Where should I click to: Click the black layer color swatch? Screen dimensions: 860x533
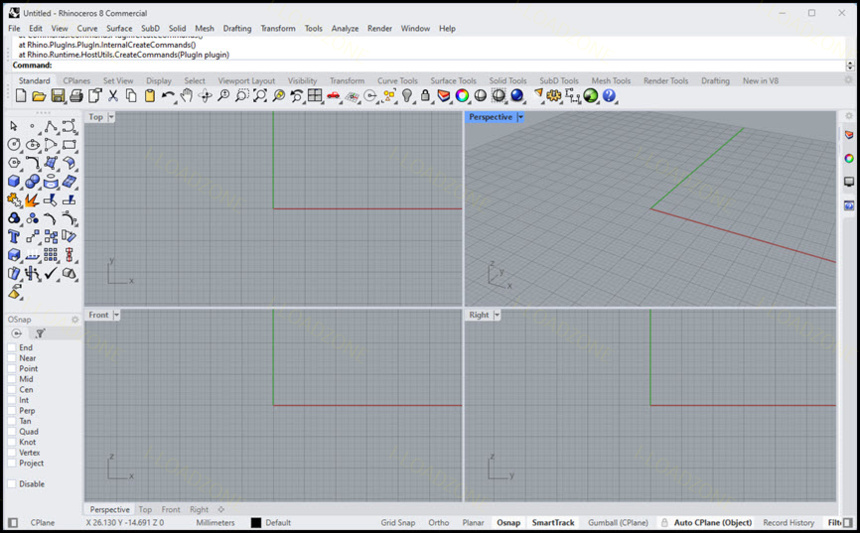[x=256, y=523]
